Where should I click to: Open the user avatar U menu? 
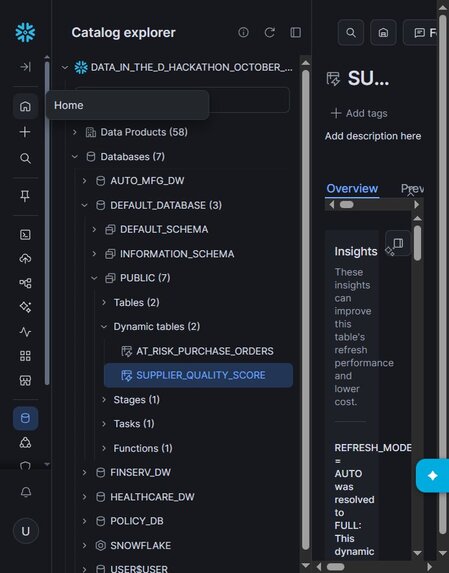[26, 531]
